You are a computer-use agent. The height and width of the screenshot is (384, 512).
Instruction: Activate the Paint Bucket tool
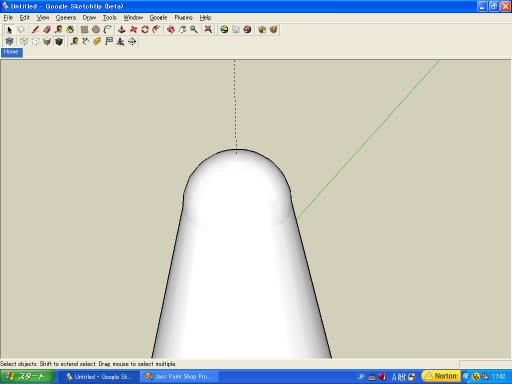pos(70,30)
